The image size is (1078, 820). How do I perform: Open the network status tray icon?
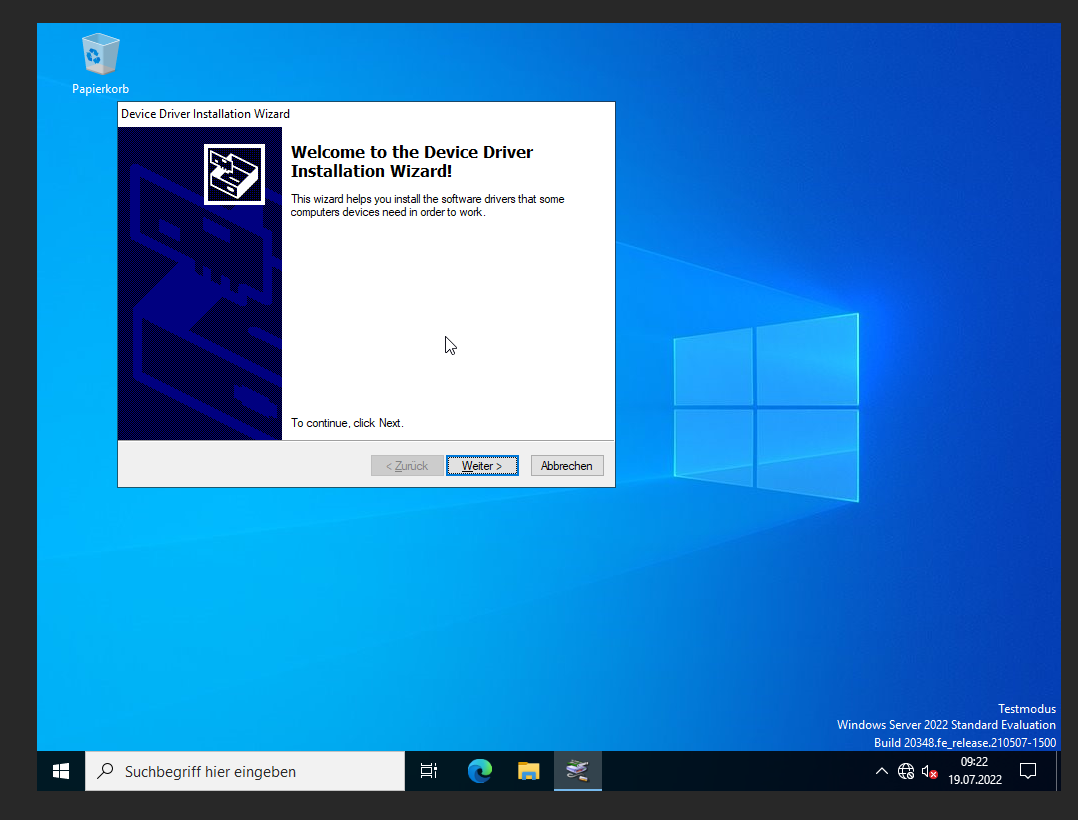tap(905, 771)
